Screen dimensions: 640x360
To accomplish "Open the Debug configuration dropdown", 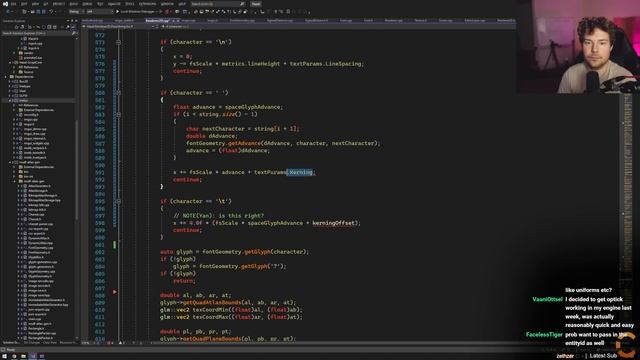I will pos(76,12).
